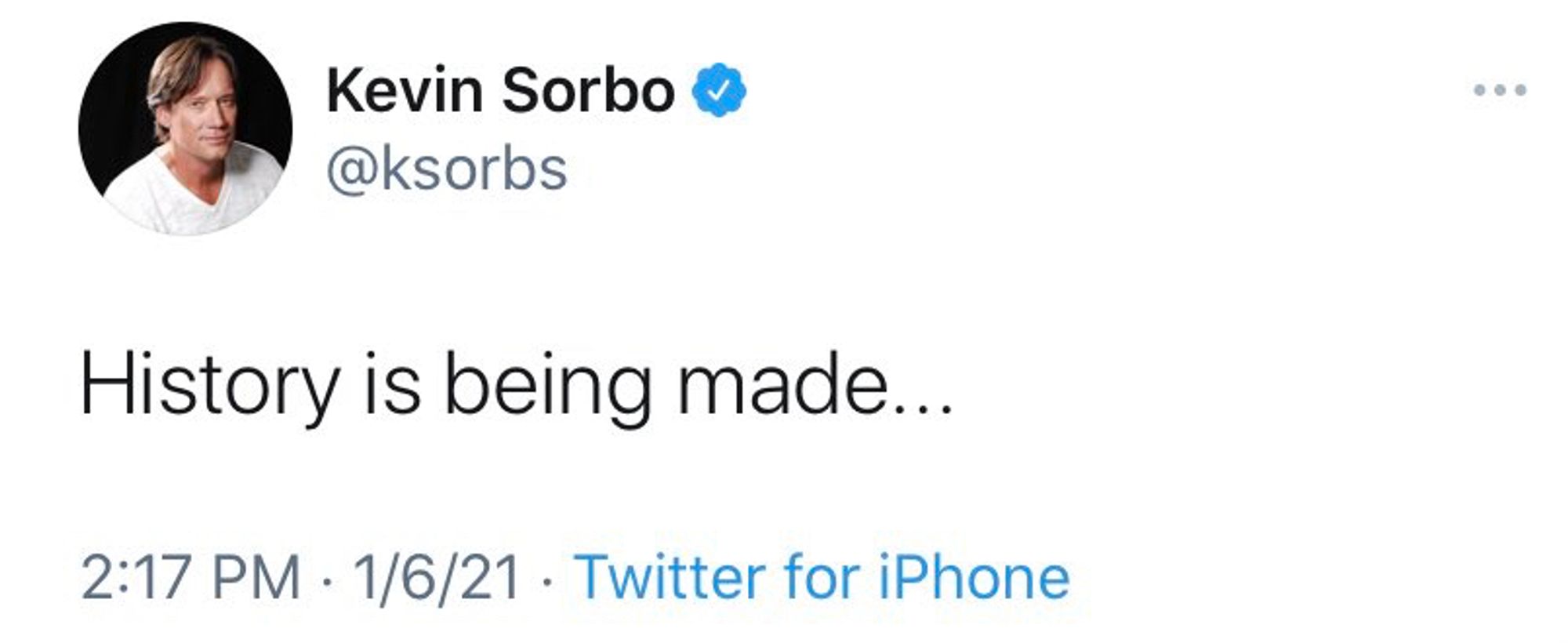Select the surname Sorbo in header
The image size is (1568, 643).
tap(587, 91)
